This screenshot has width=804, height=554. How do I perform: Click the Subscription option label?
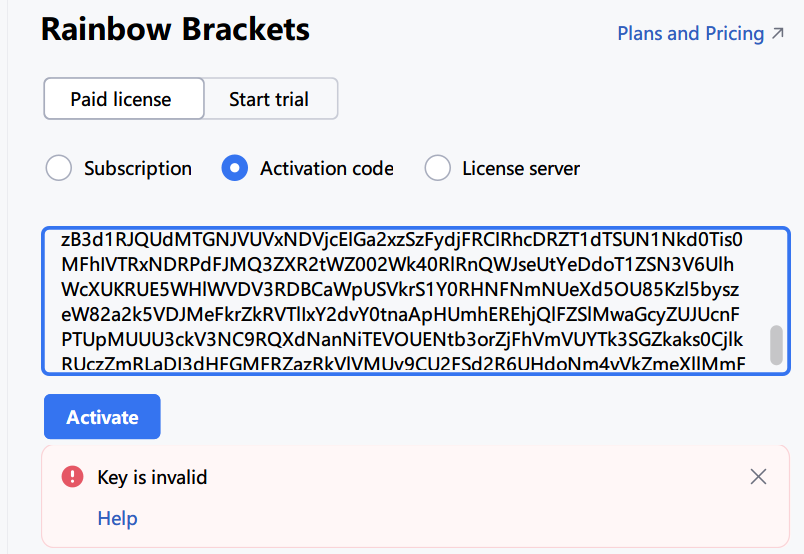pos(138,168)
